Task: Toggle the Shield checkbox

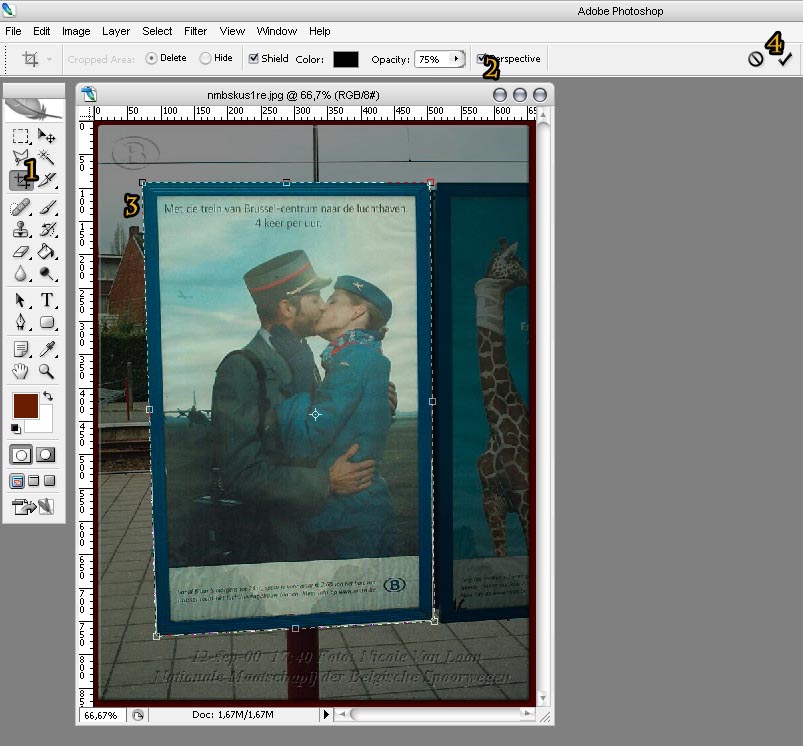Action: coord(253,58)
